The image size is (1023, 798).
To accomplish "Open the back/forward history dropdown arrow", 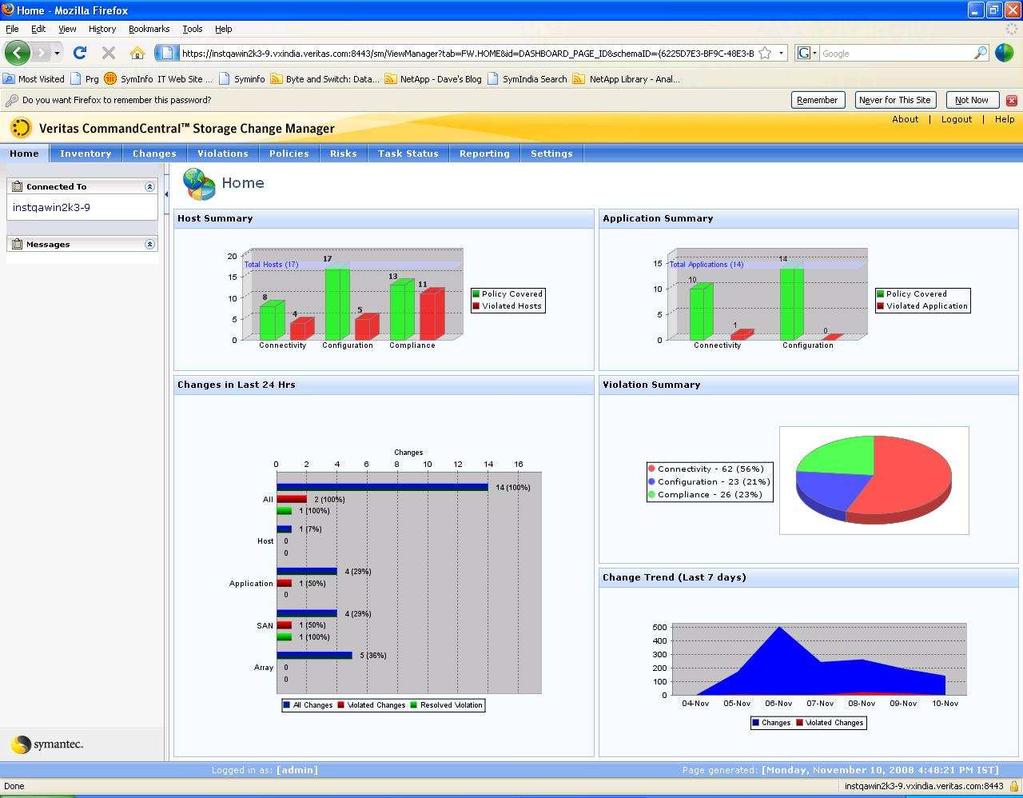I will [x=57, y=53].
